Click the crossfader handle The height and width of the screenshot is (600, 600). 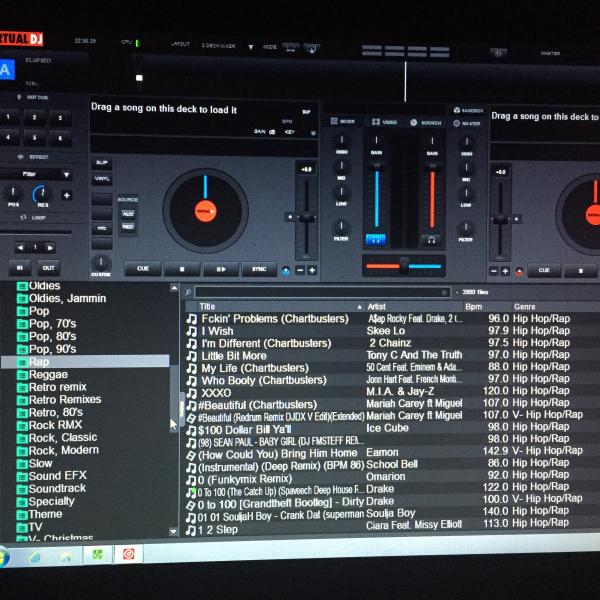coord(404,265)
